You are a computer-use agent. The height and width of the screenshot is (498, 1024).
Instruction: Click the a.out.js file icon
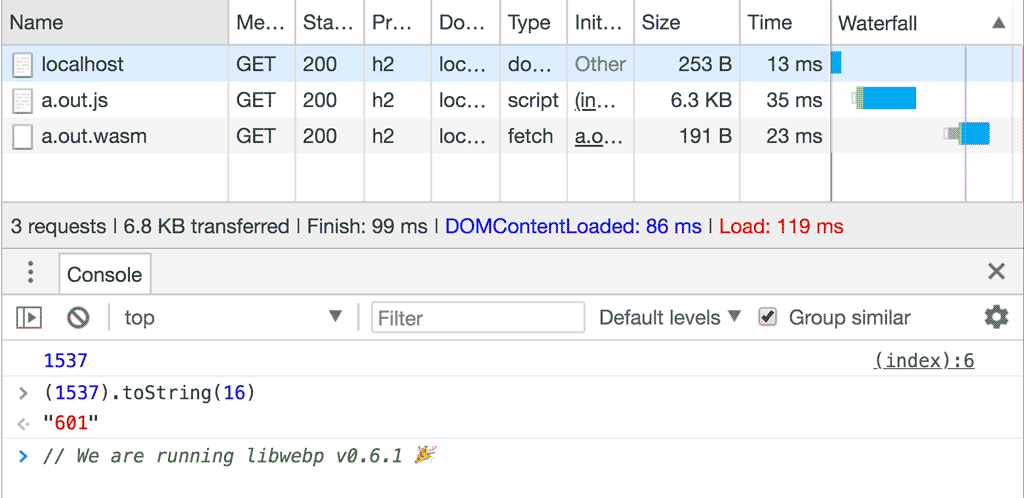pos(22,100)
